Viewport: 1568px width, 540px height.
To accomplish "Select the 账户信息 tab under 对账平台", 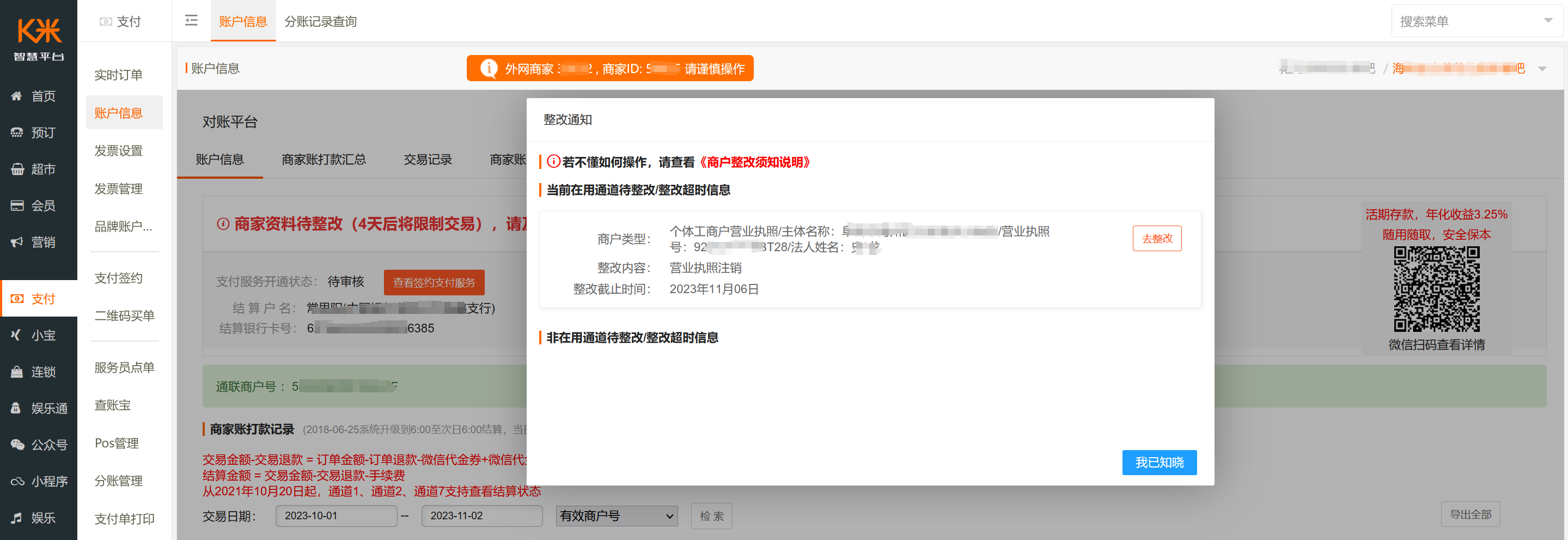I will tap(219, 160).
